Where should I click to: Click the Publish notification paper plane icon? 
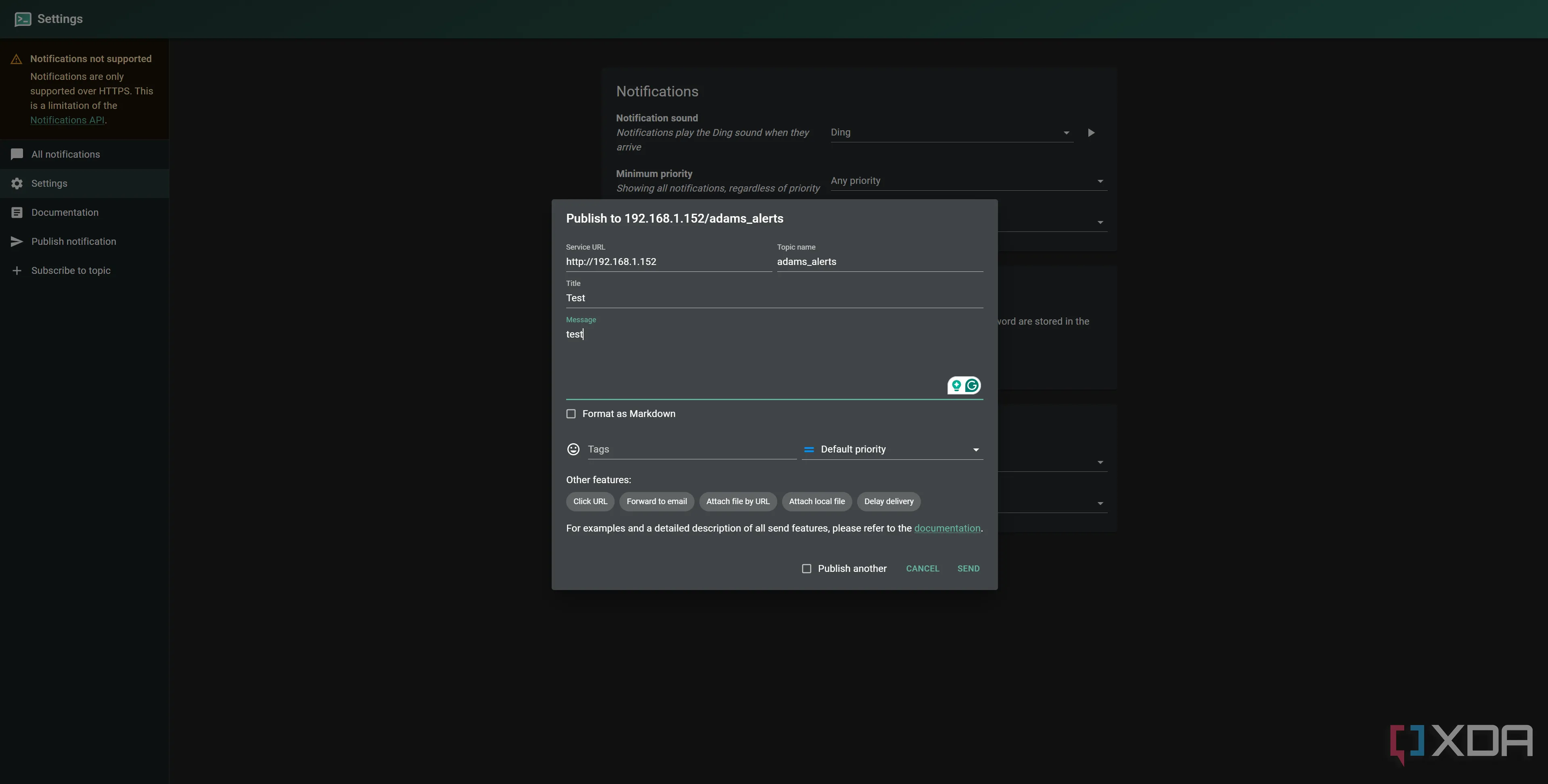17,242
